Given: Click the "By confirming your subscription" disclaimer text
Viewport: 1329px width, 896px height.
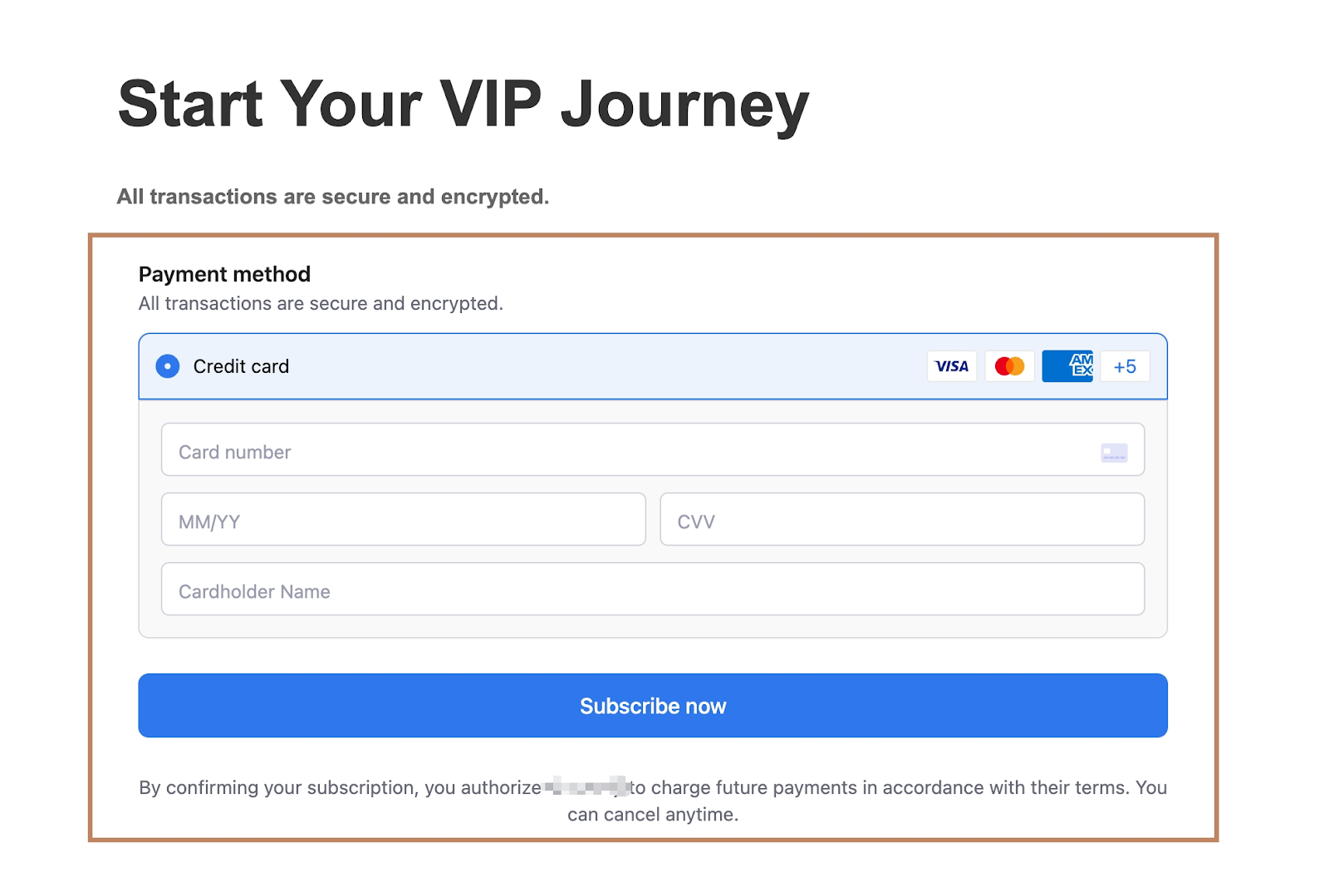Looking at the screenshot, I should (341, 787).
